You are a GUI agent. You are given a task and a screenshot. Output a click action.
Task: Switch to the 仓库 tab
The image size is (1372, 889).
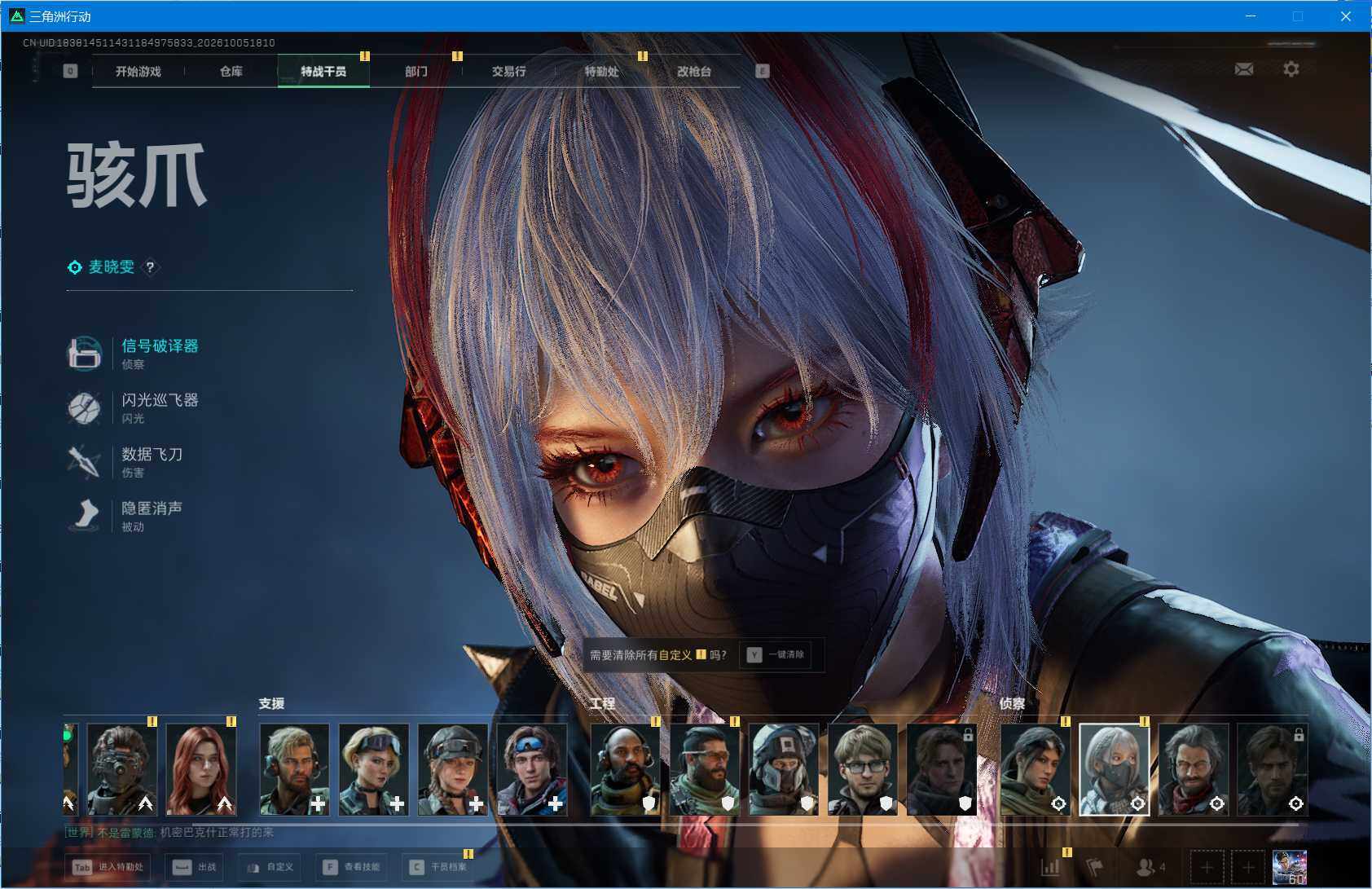pos(231,72)
